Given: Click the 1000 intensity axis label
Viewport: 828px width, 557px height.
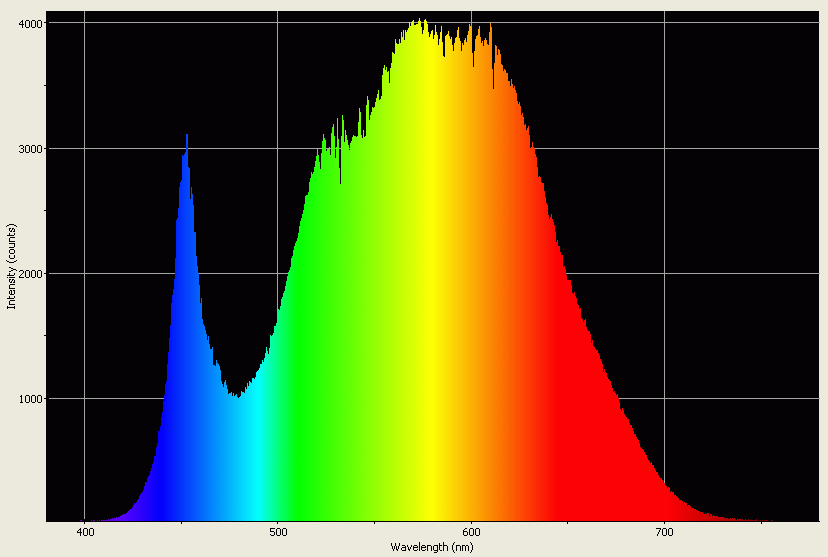Looking at the screenshot, I should [30, 399].
